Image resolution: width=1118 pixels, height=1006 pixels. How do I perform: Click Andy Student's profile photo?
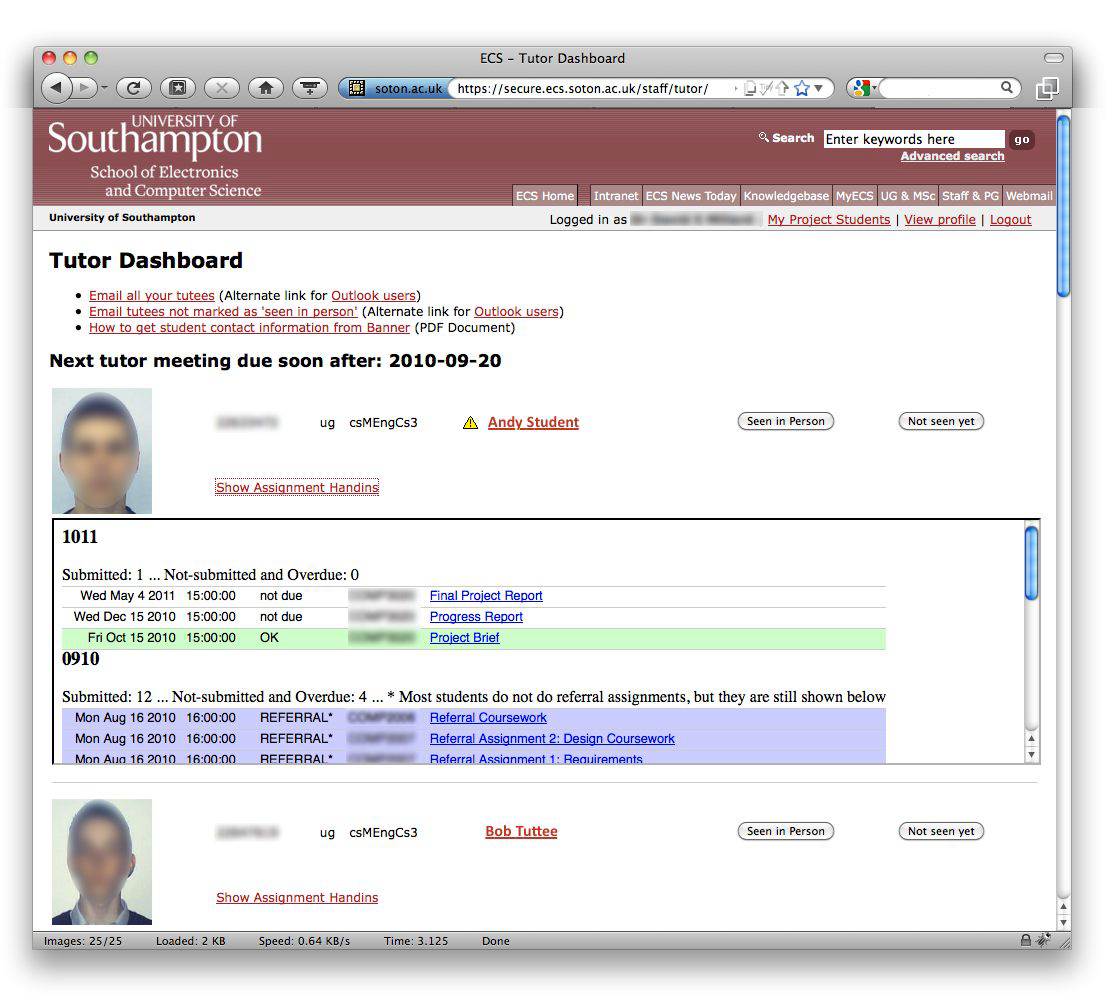[x=102, y=451]
